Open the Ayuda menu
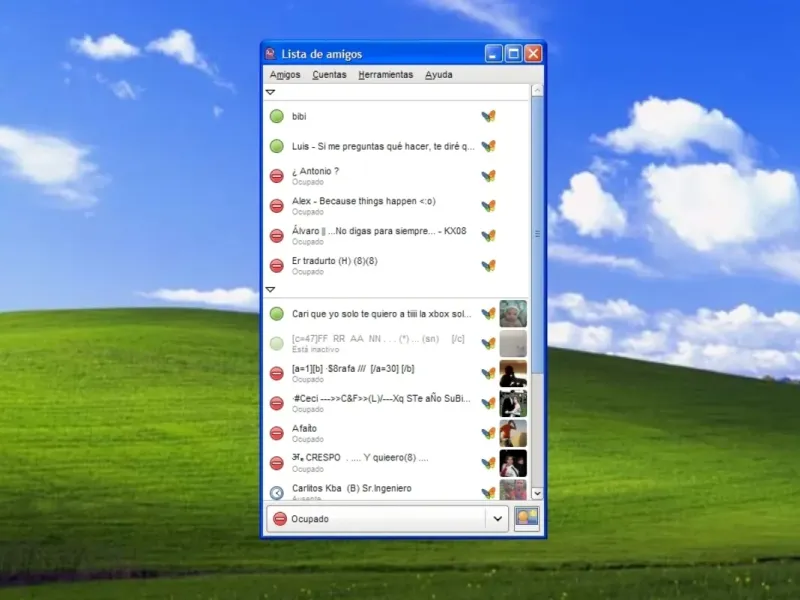The image size is (800, 600). 439,74
